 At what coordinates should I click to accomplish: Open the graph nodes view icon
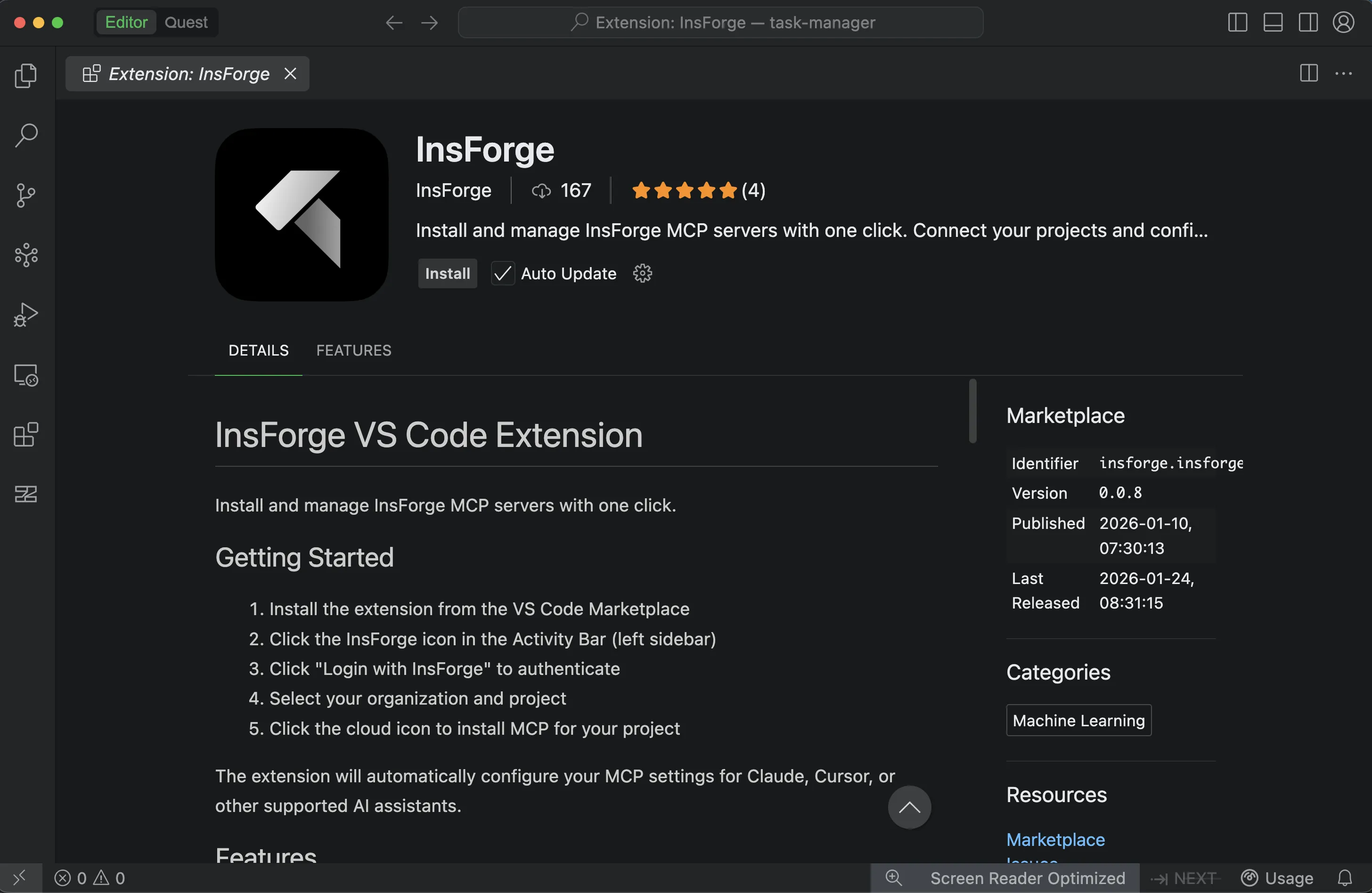pyautogui.click(x=26, y=255)
